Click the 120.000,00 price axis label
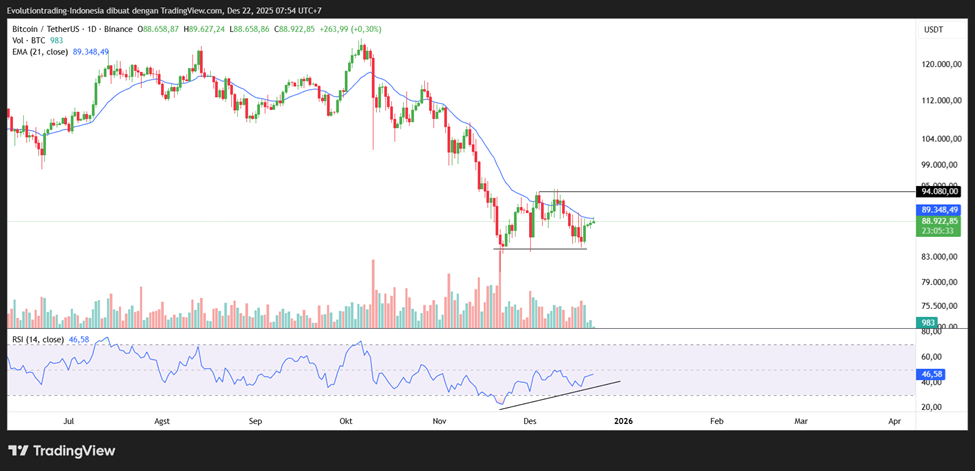975x471 pixels. 938,64
